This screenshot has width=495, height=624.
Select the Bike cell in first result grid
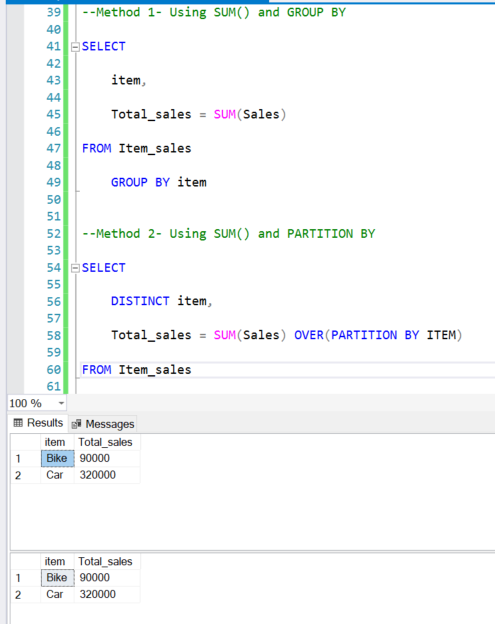point(57,458)
